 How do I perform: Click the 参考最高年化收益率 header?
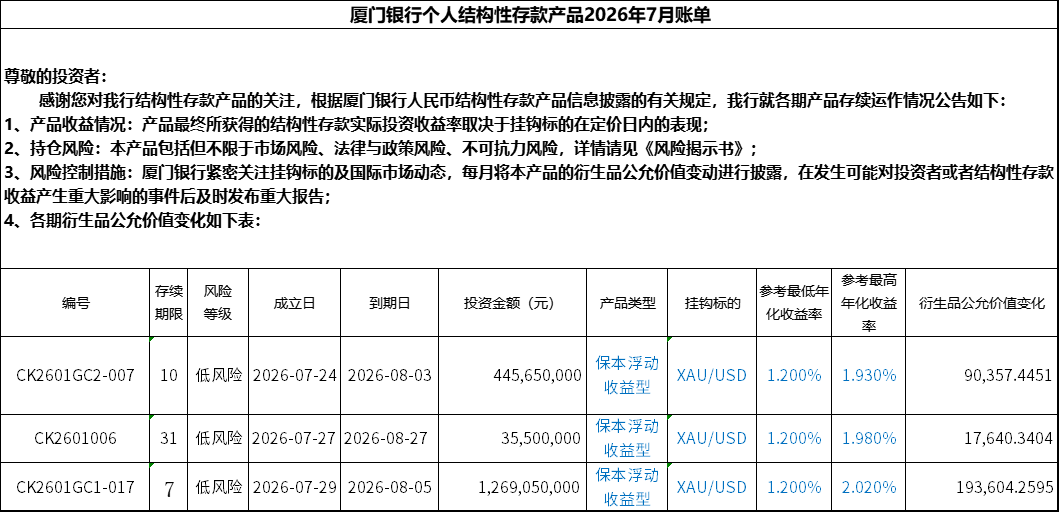click(x=869, y=302)
